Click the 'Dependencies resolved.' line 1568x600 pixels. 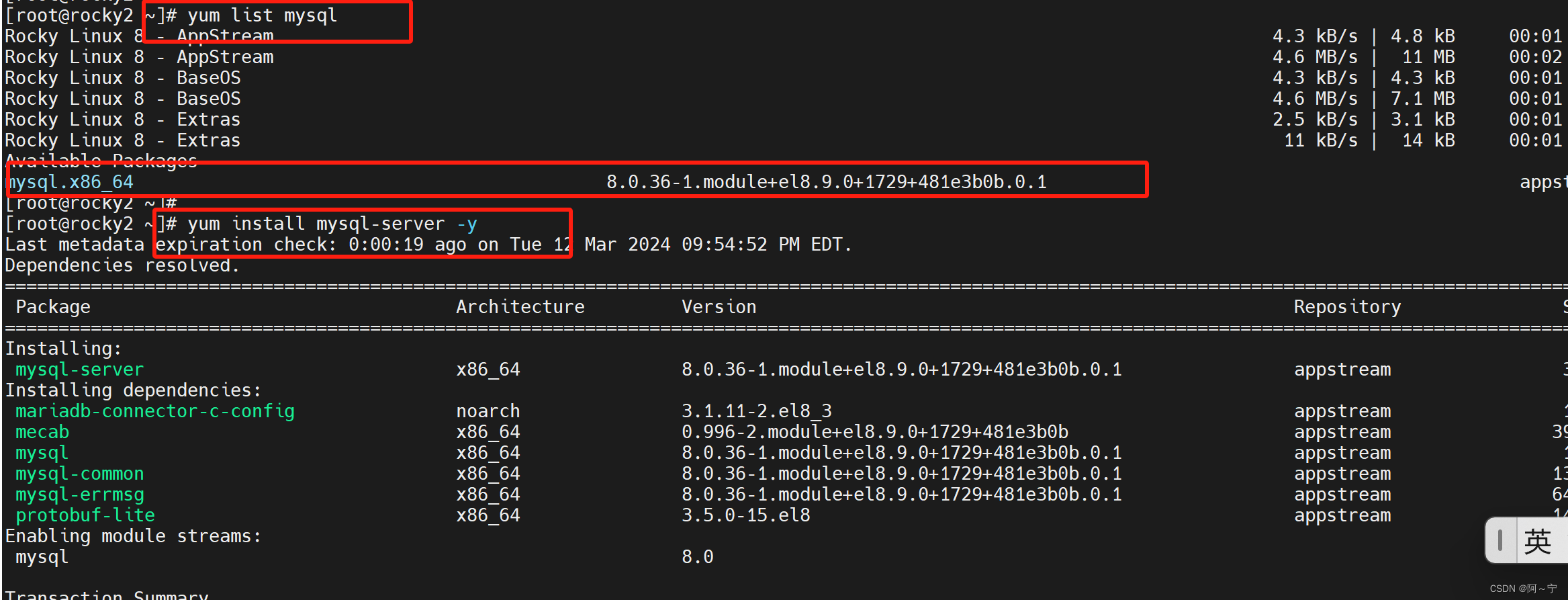pyautogui.click(x=122, y=265)
